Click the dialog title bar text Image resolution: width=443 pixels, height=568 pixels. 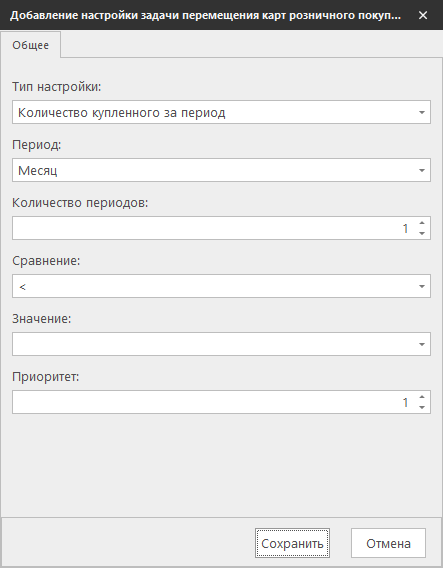205,15
